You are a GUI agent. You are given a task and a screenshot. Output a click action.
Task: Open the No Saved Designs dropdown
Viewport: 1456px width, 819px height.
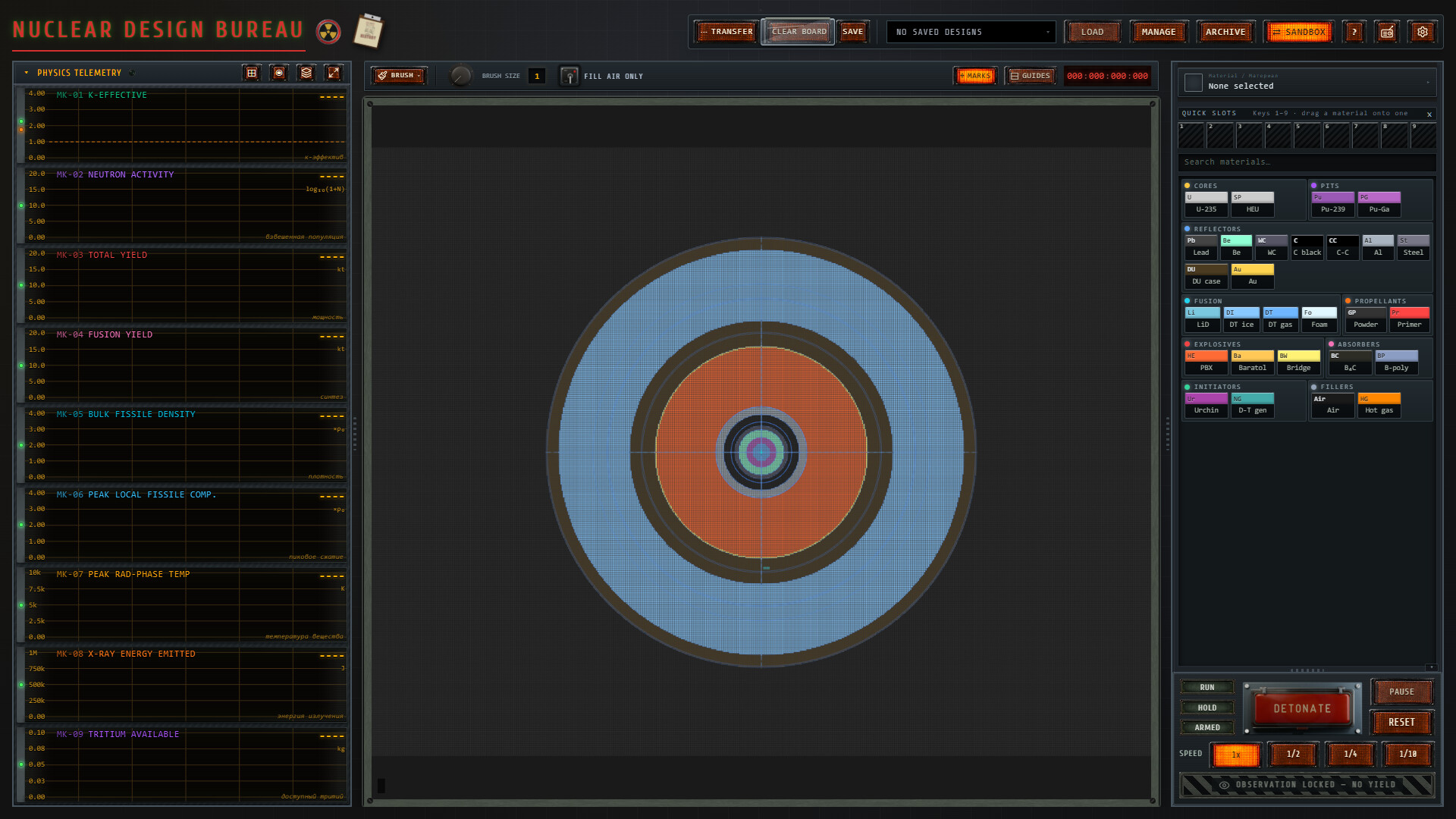[971, 32]
